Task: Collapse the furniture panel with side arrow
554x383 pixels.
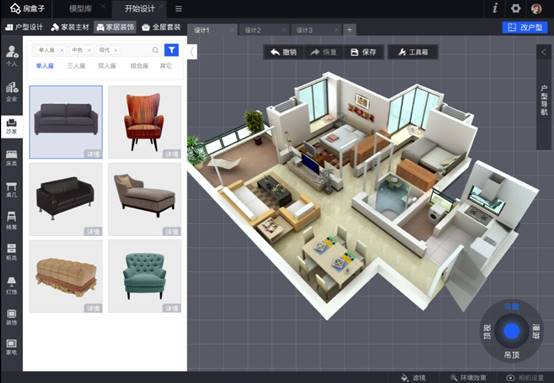Action: pyautogui.click(x=192, y=52)
